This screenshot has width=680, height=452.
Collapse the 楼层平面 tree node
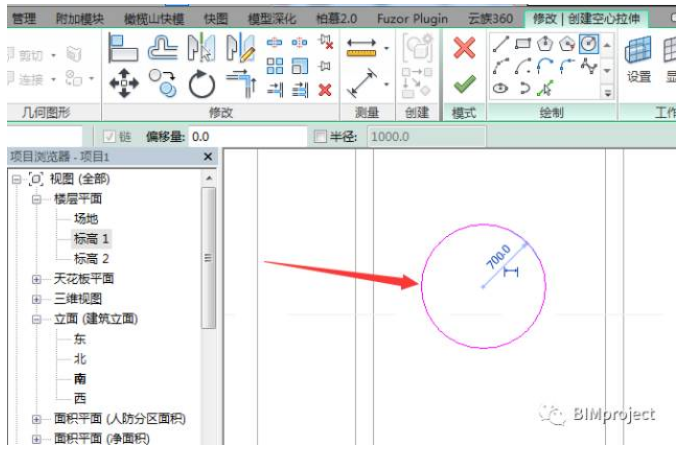tap(36, 199)
